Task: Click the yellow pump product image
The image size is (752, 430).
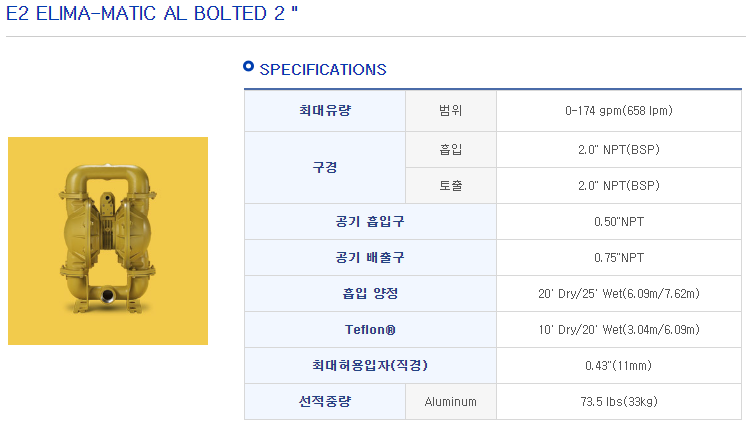Action: pyautogui.click(x=108, y=240)
